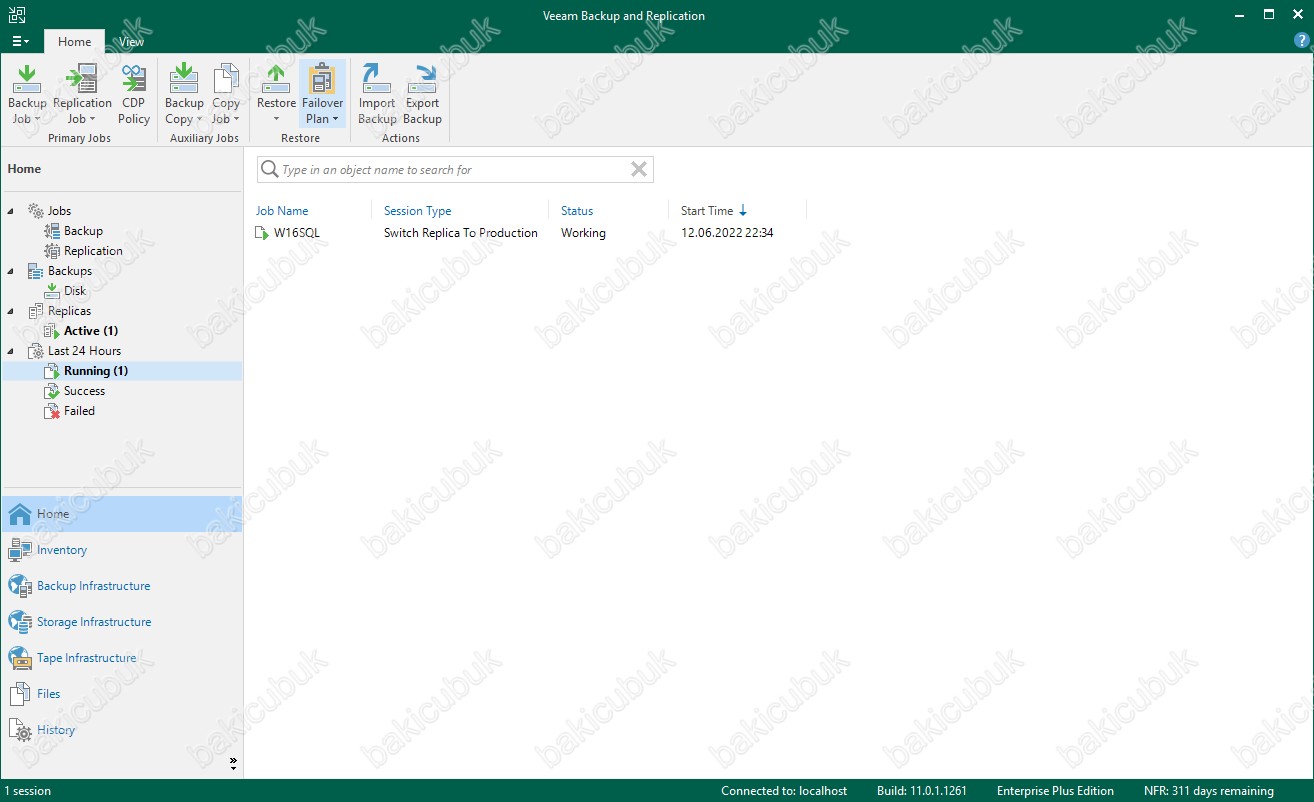Screen dimensions: 1314x802
Task: Open the Inventory navigation view
Action: (121, 550)
